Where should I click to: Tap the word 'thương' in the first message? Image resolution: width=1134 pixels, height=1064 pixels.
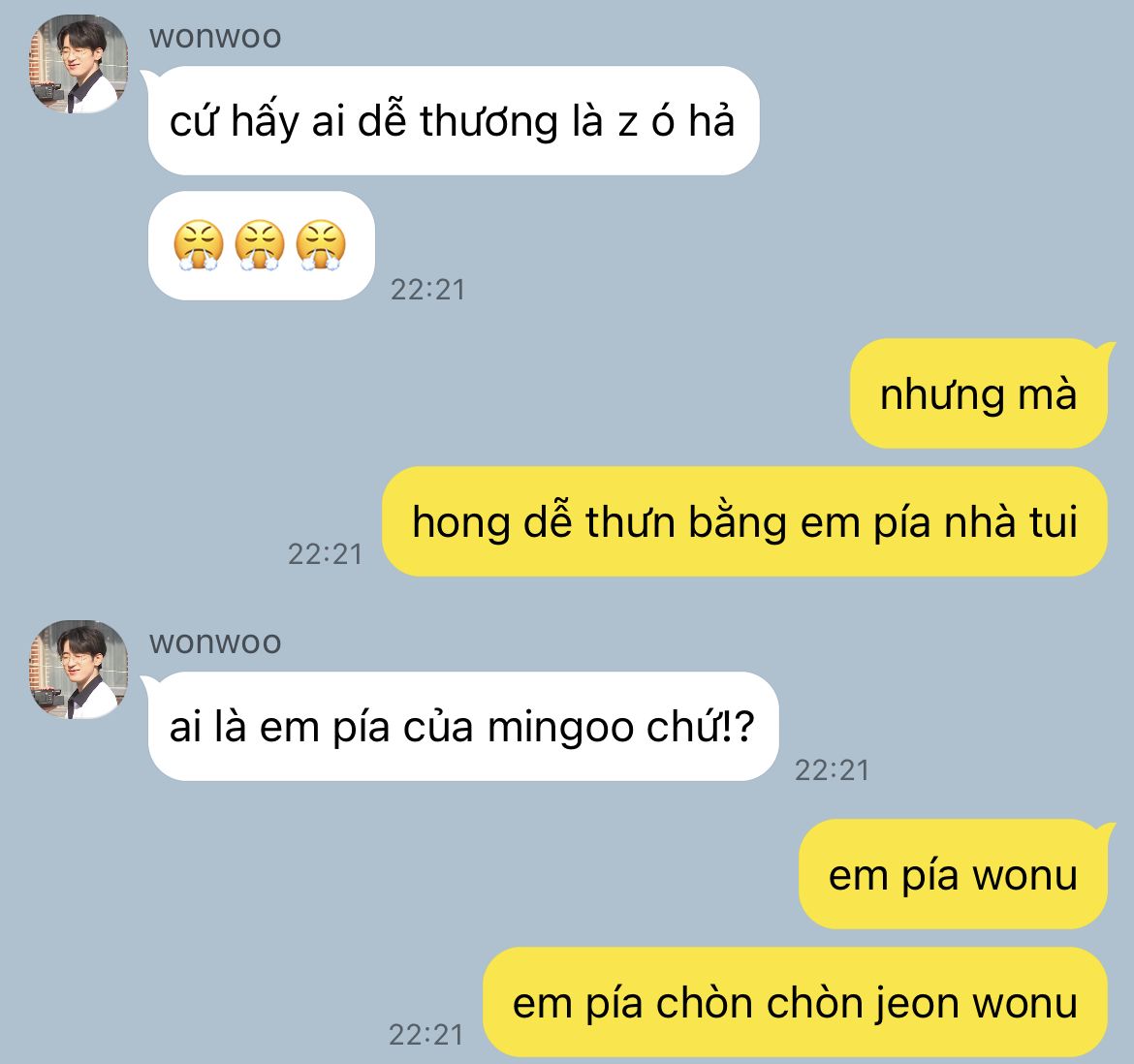click(x=488, y=121)
